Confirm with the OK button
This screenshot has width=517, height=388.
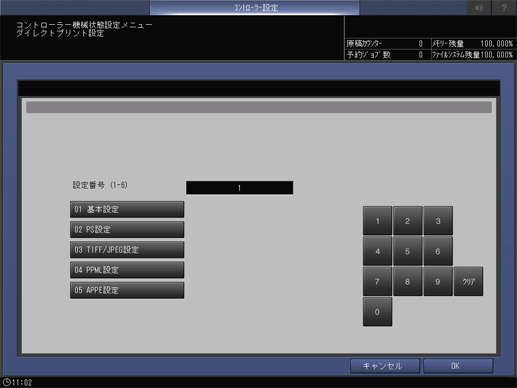tap(458, 366)
